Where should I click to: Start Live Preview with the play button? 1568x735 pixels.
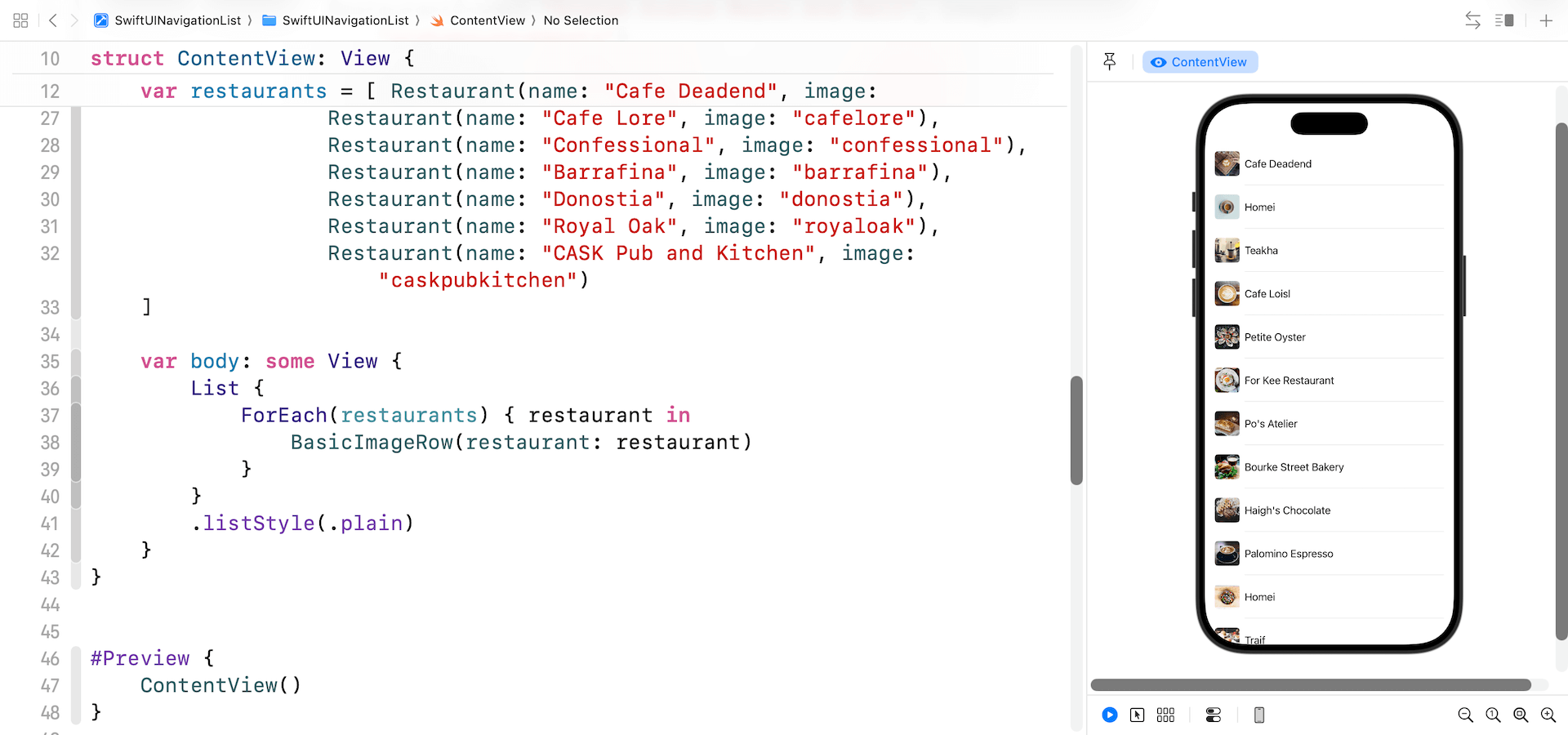1110,715
